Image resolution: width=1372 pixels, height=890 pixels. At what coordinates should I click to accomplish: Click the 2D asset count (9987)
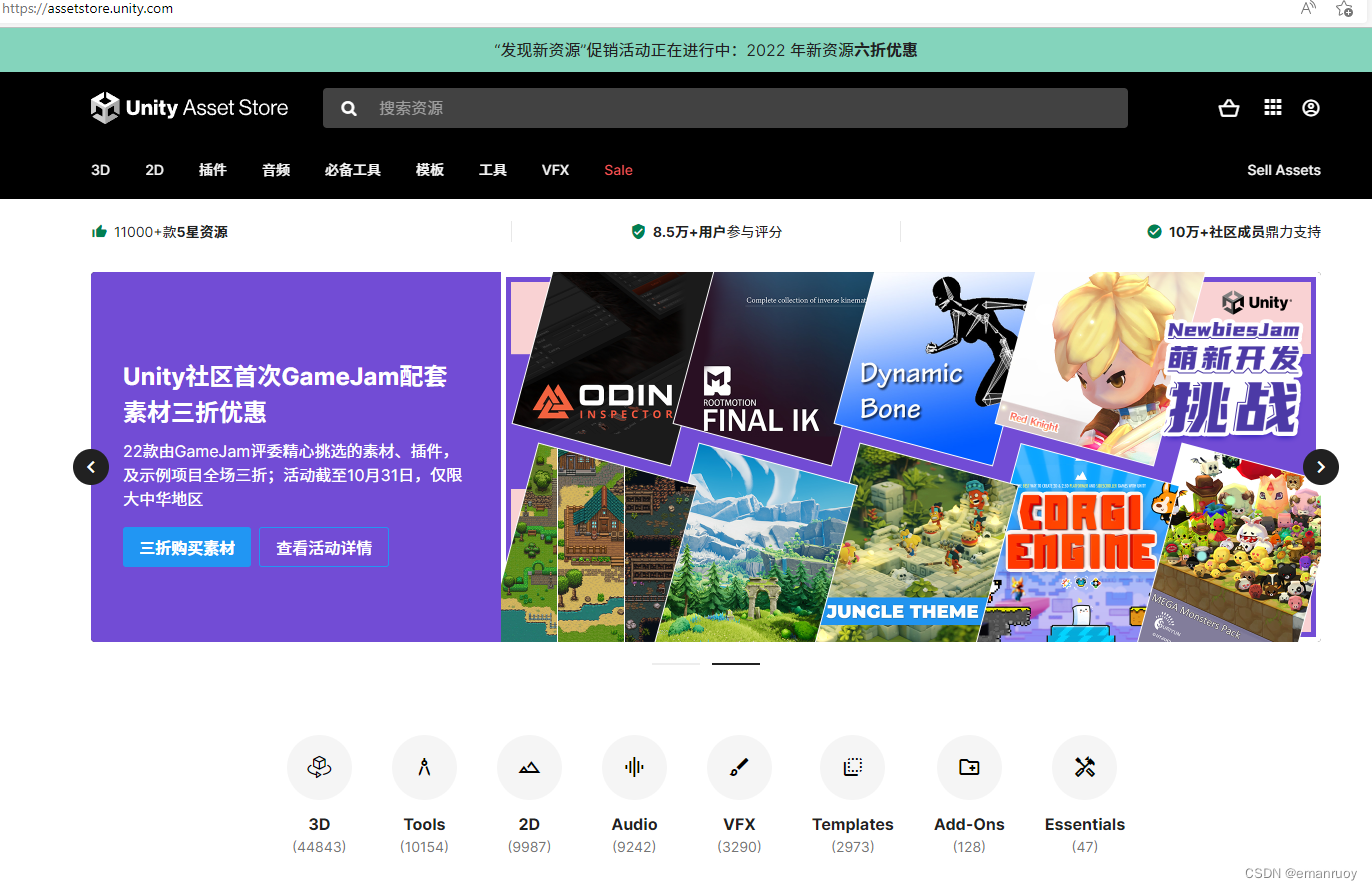[x=529, y=847]
